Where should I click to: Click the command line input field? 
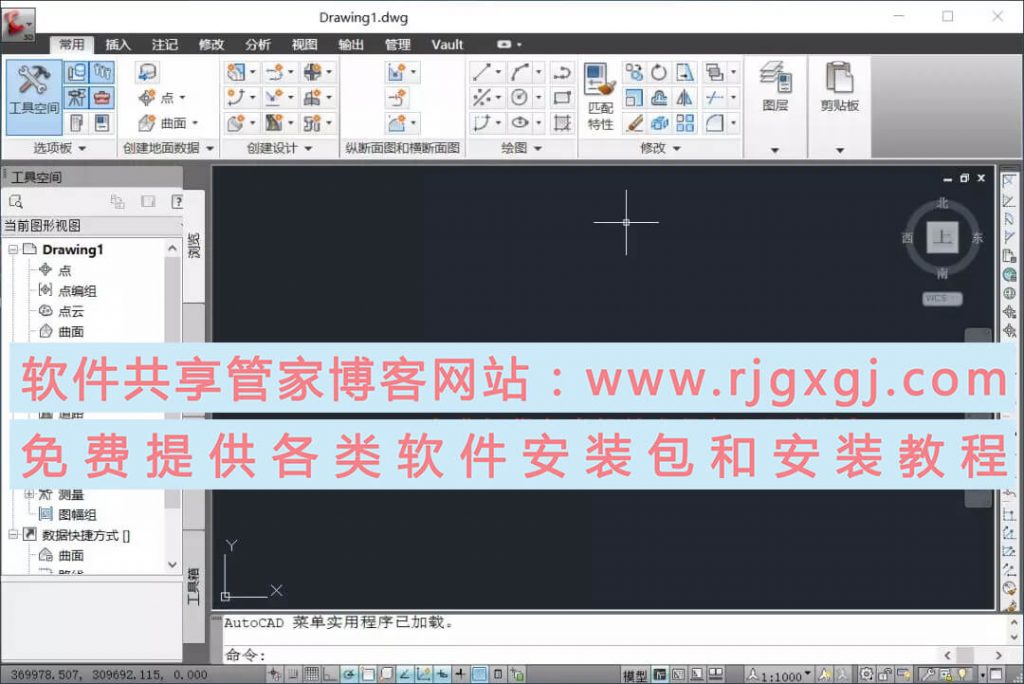(581, 655)
